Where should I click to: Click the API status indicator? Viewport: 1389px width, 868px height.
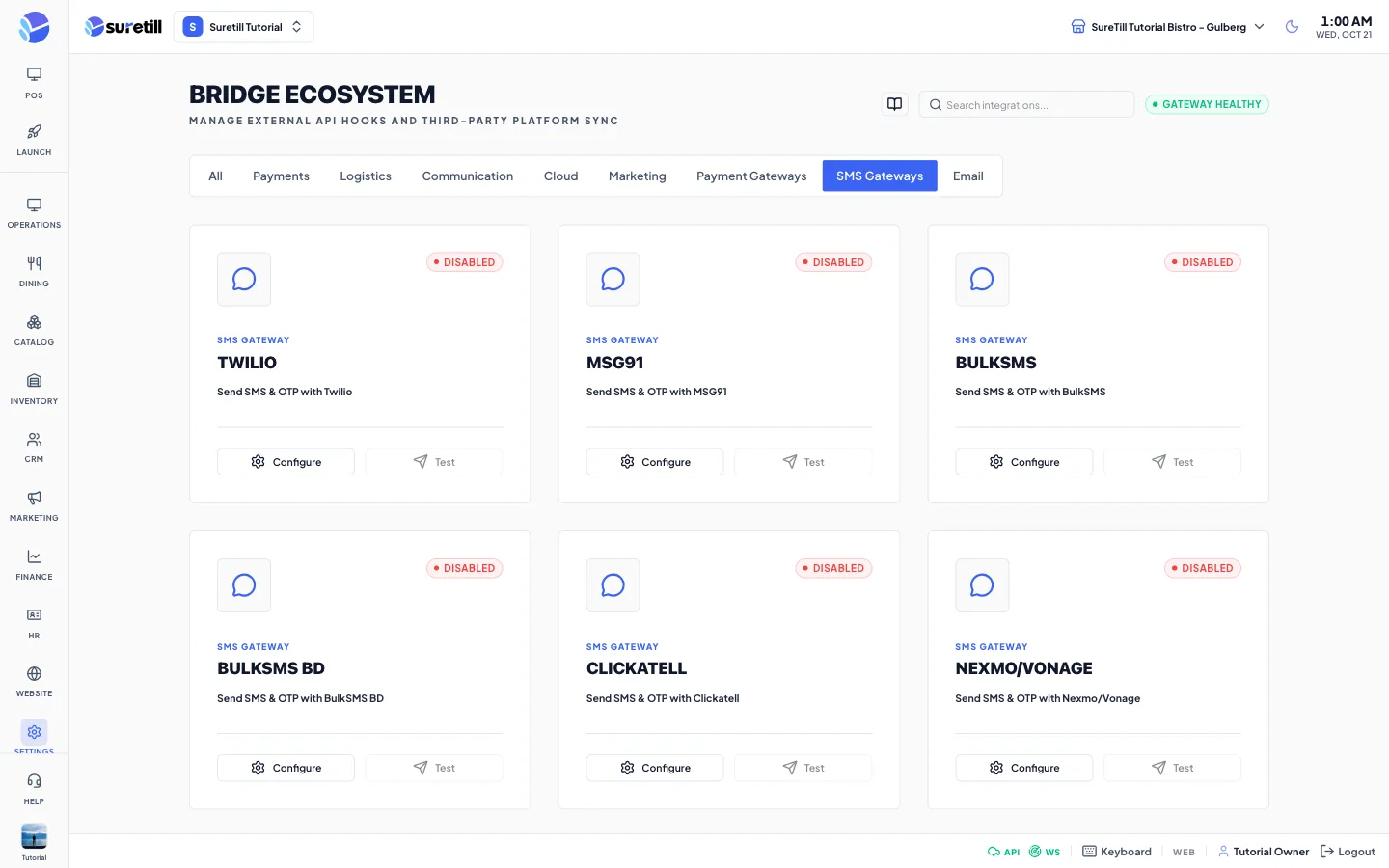pyautogui.click(x=1003, y=852)
